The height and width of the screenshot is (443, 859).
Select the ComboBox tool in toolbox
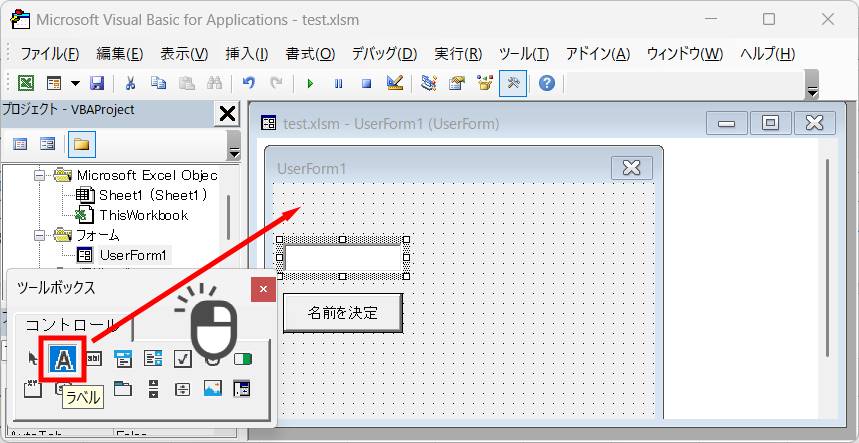(123, 359)
